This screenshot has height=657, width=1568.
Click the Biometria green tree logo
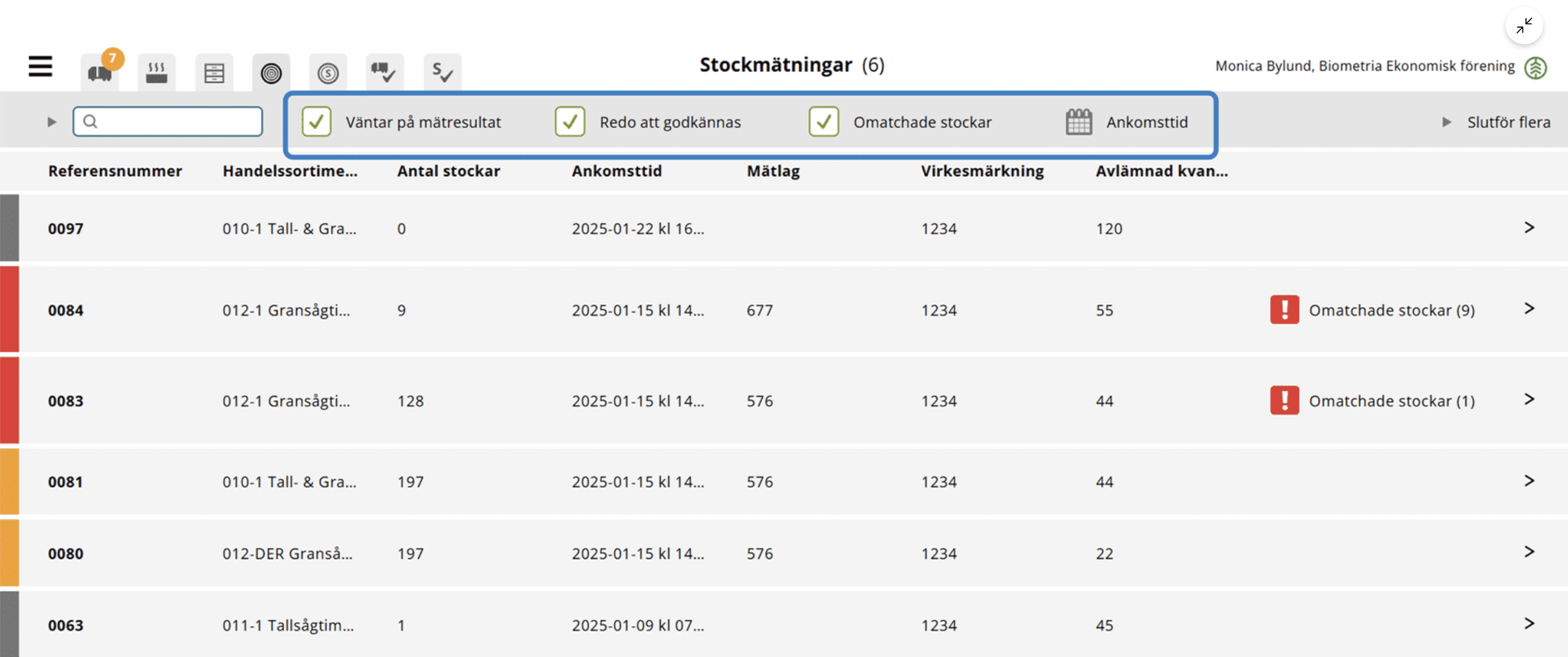[x=1536, y=67]
